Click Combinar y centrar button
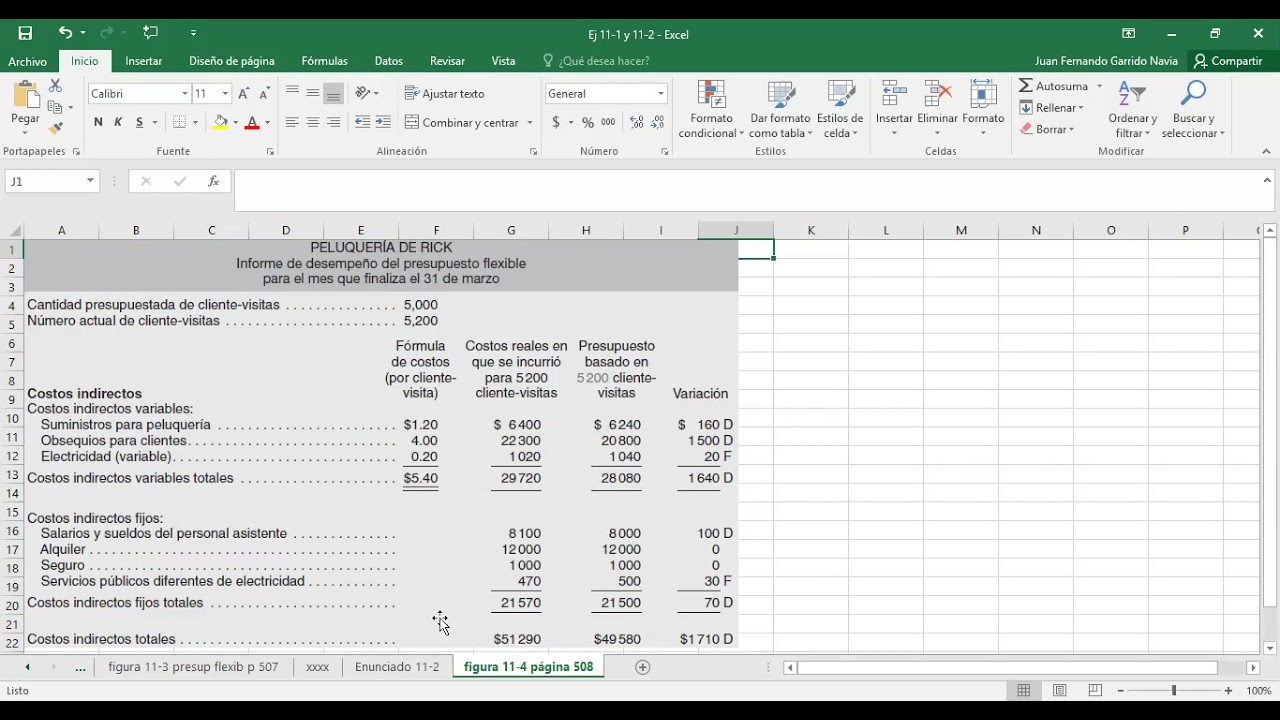The height and width of the screenshot is (720, 1280). (462, 122)
